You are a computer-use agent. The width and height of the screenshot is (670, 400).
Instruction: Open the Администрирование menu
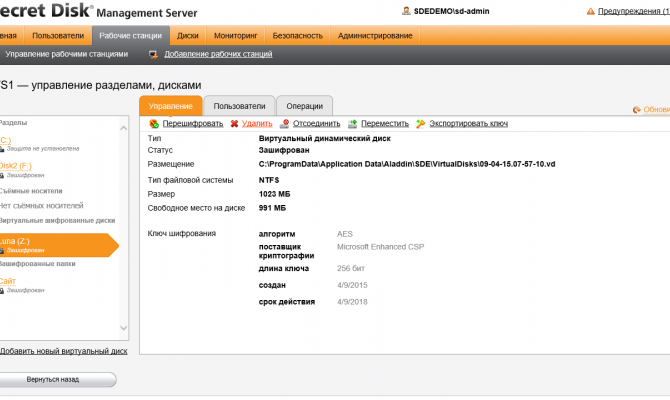375,36
